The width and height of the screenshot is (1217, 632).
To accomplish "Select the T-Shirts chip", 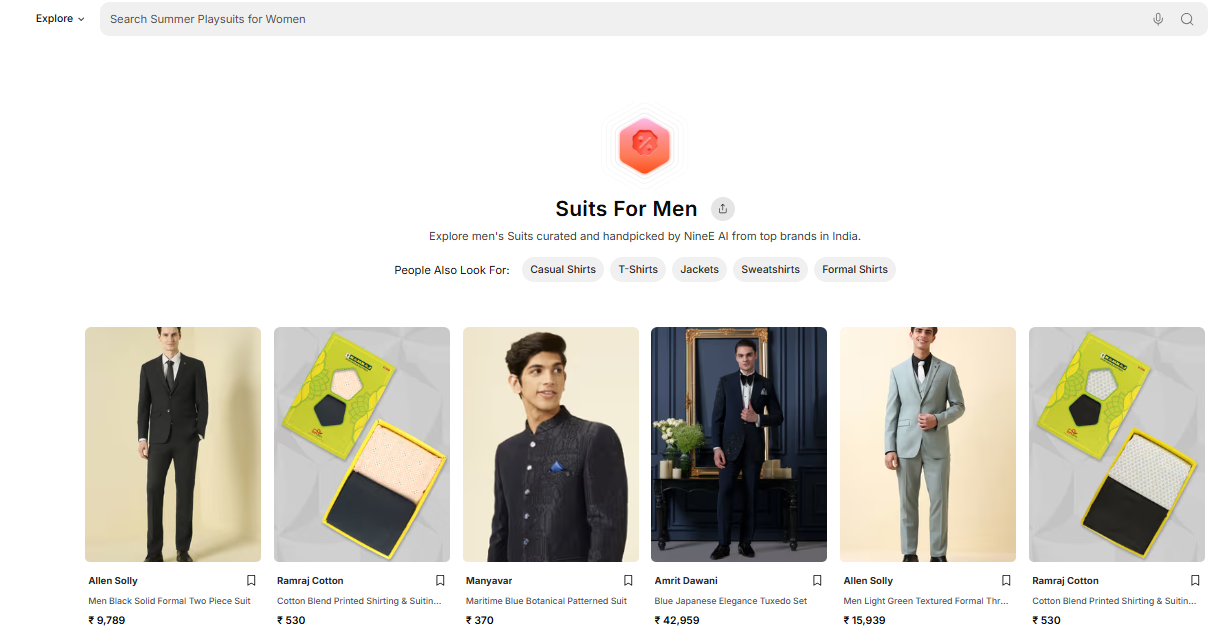I will pyautogui.click(x=638, y=270).
